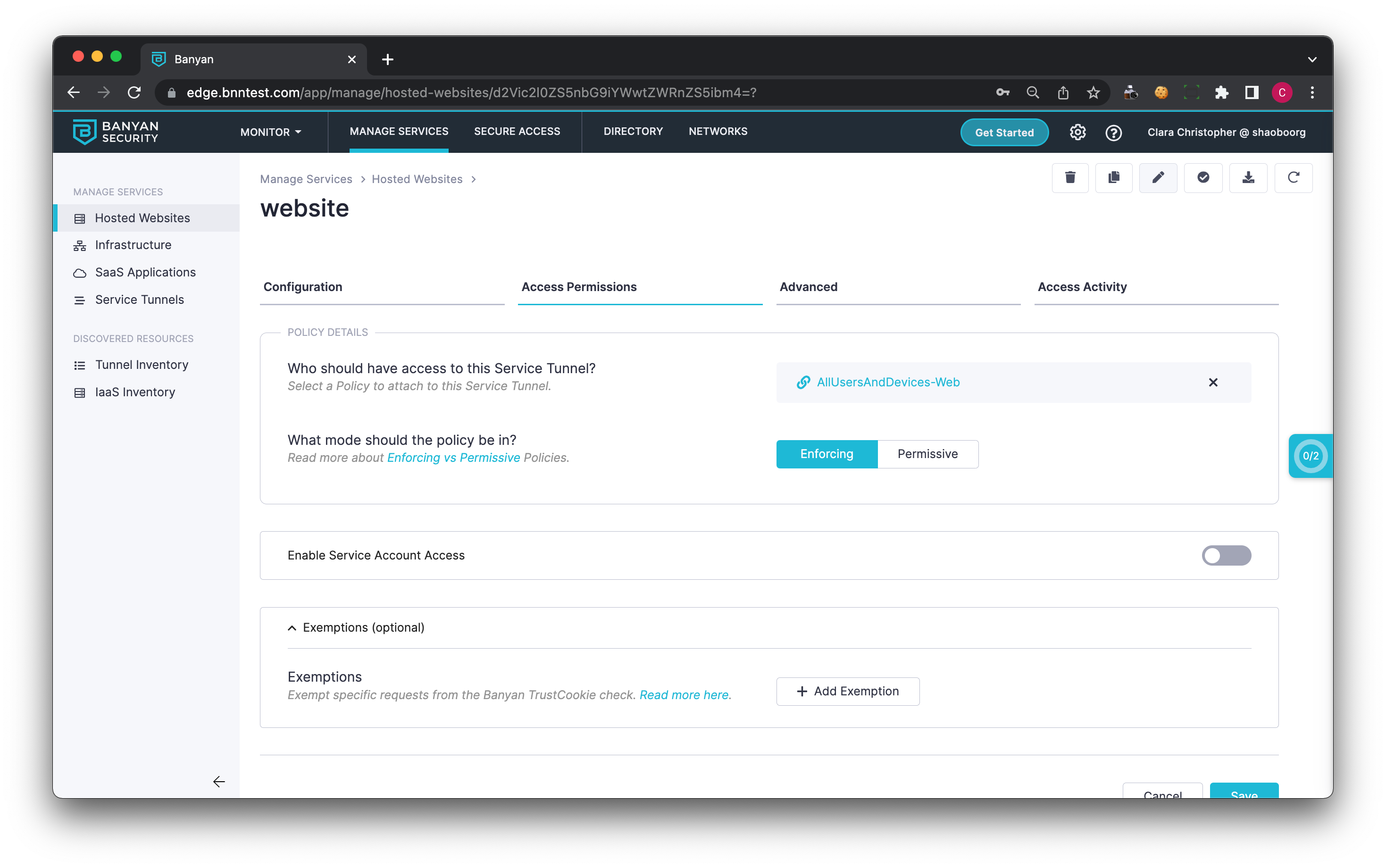Open the Enforcing vs Permissive link
The height and width of the screenshot is (868, 1386).
pyautogui.click(x=453, y=458)
